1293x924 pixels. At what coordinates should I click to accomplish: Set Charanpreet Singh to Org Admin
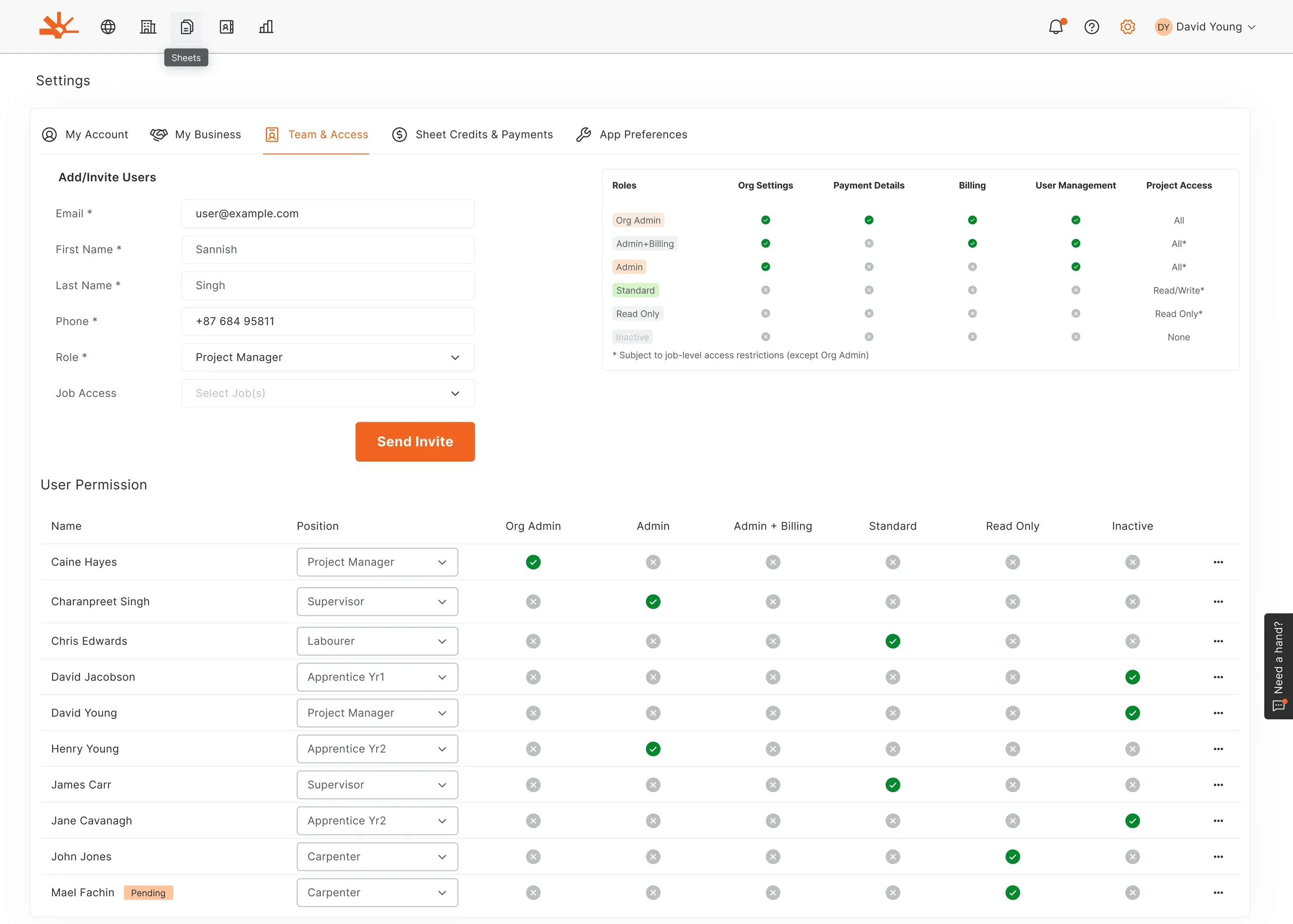(x=533, y=601)
